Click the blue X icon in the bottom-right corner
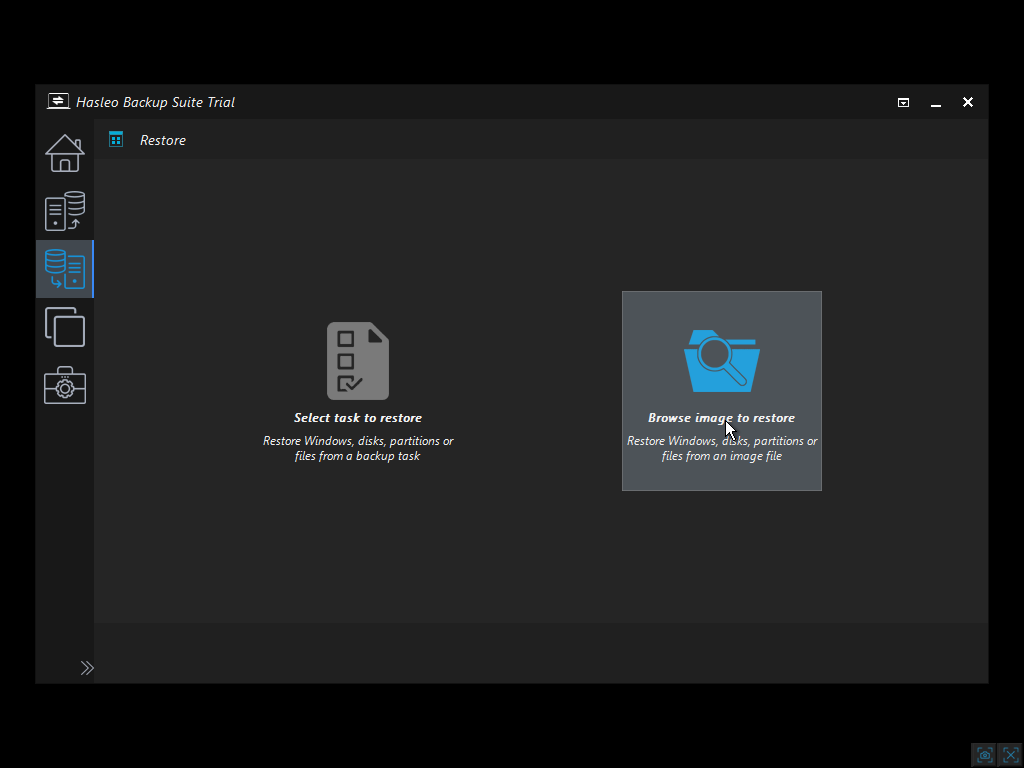The width and height of the screenshot is (1024, 768). coord(1010,754)
